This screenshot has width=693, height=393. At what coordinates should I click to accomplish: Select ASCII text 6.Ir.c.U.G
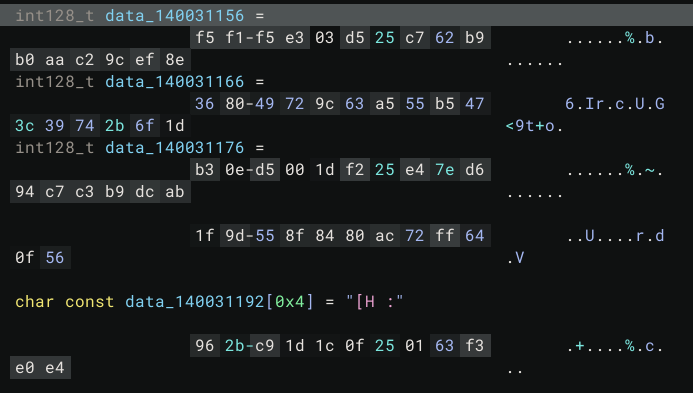(x=615, y=104)
